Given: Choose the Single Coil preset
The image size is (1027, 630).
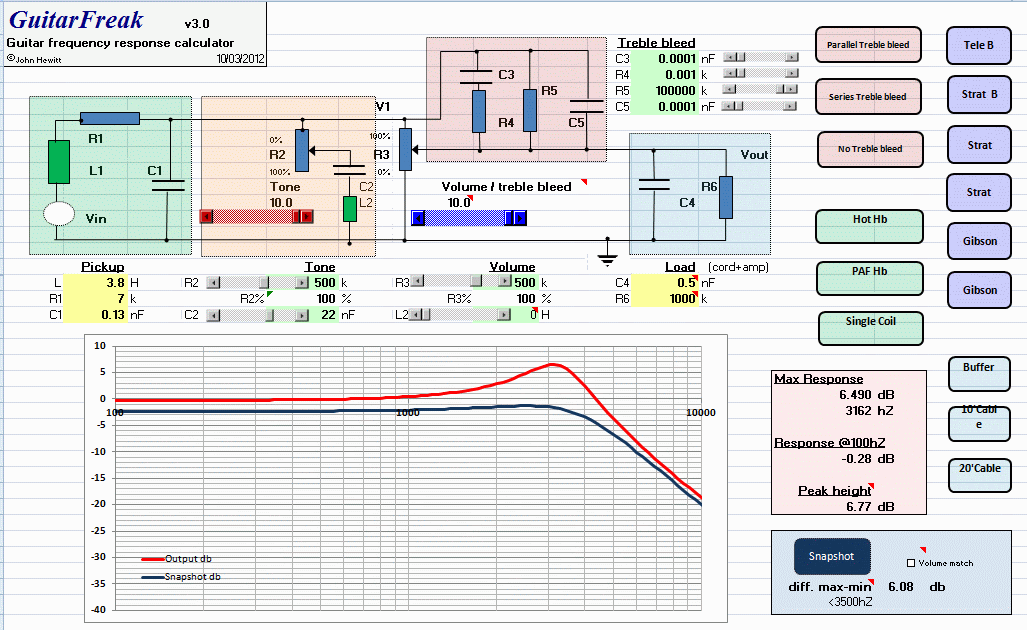Looking at the screenshot, I should tap(870, 328).
